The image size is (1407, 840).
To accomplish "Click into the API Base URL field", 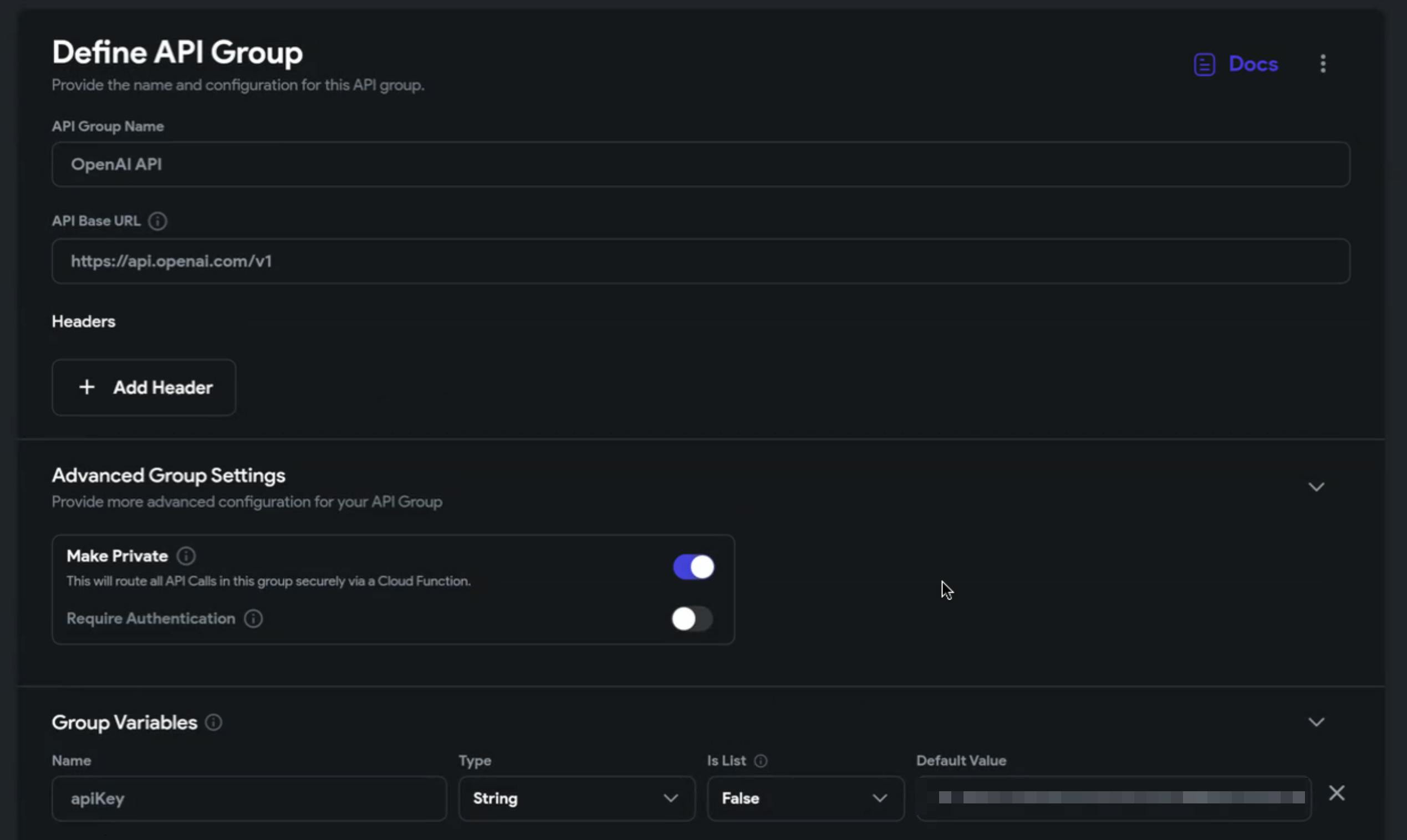I will click(x=700, y=261).
